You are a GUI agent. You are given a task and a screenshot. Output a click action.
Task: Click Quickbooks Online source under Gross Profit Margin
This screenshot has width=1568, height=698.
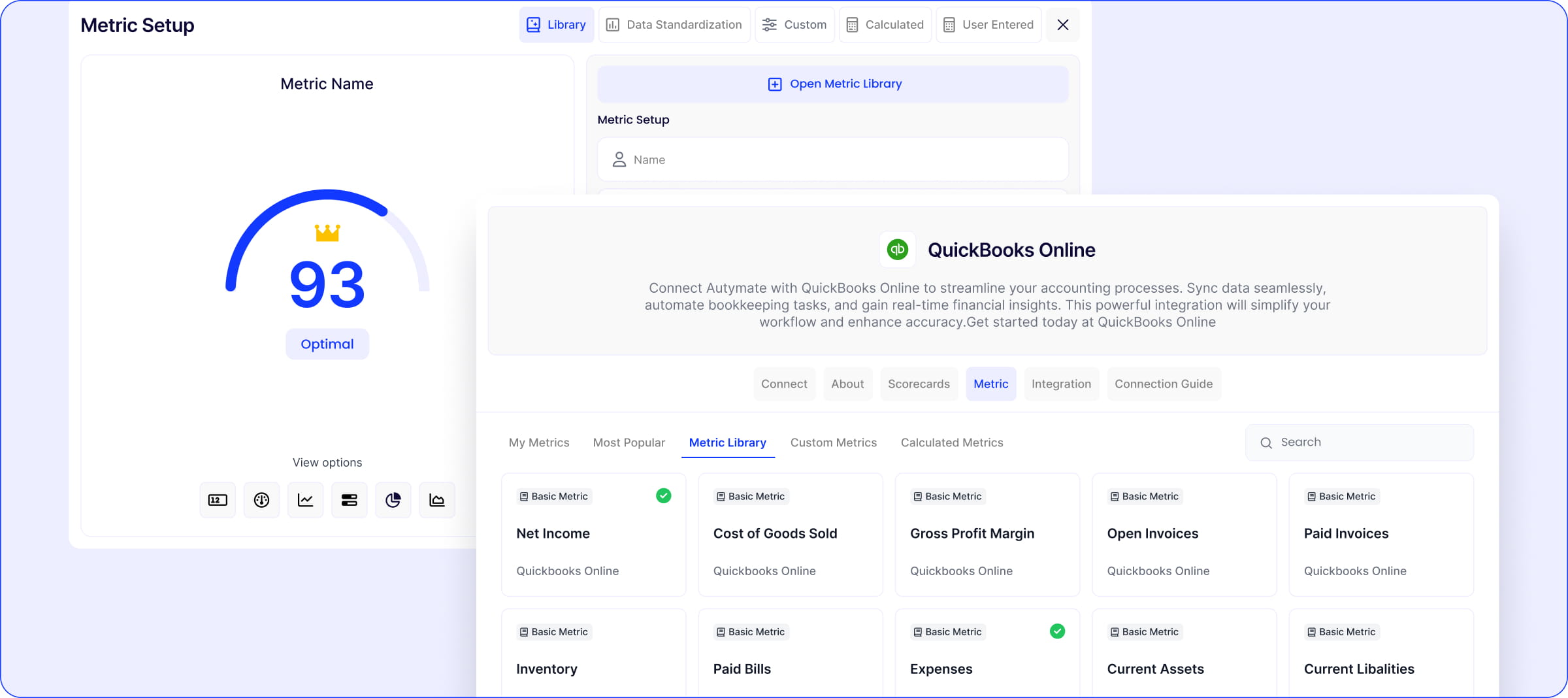962,571
